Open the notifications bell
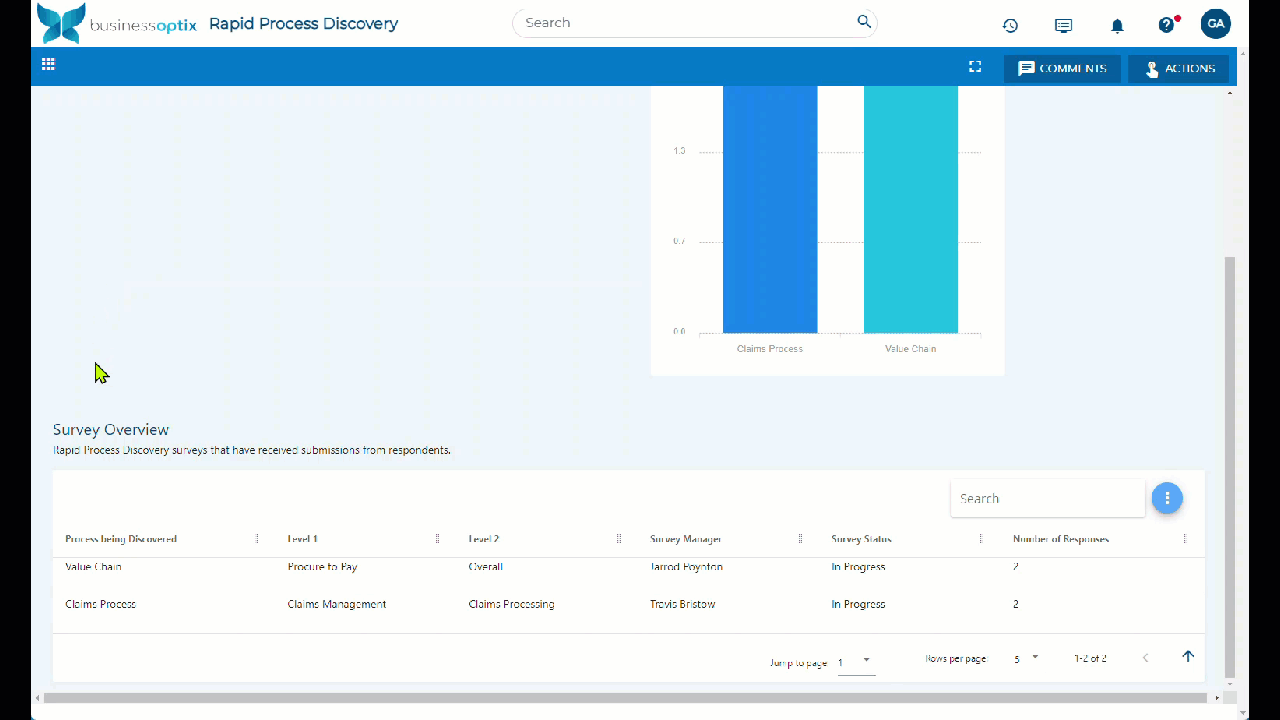 [x=1117, y=25]
